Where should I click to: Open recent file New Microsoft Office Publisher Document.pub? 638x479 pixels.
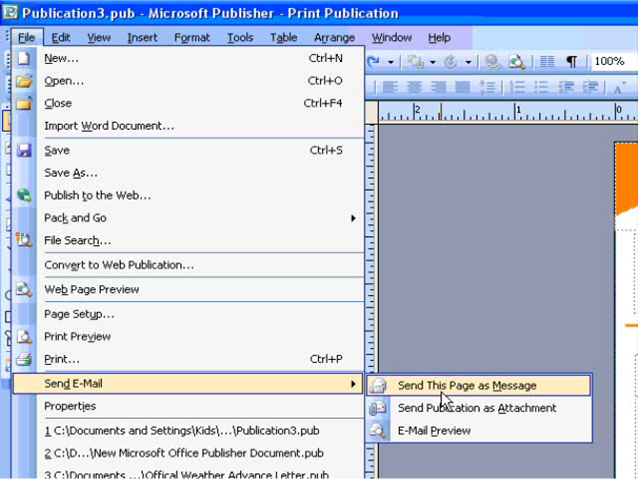pos(188,453)
